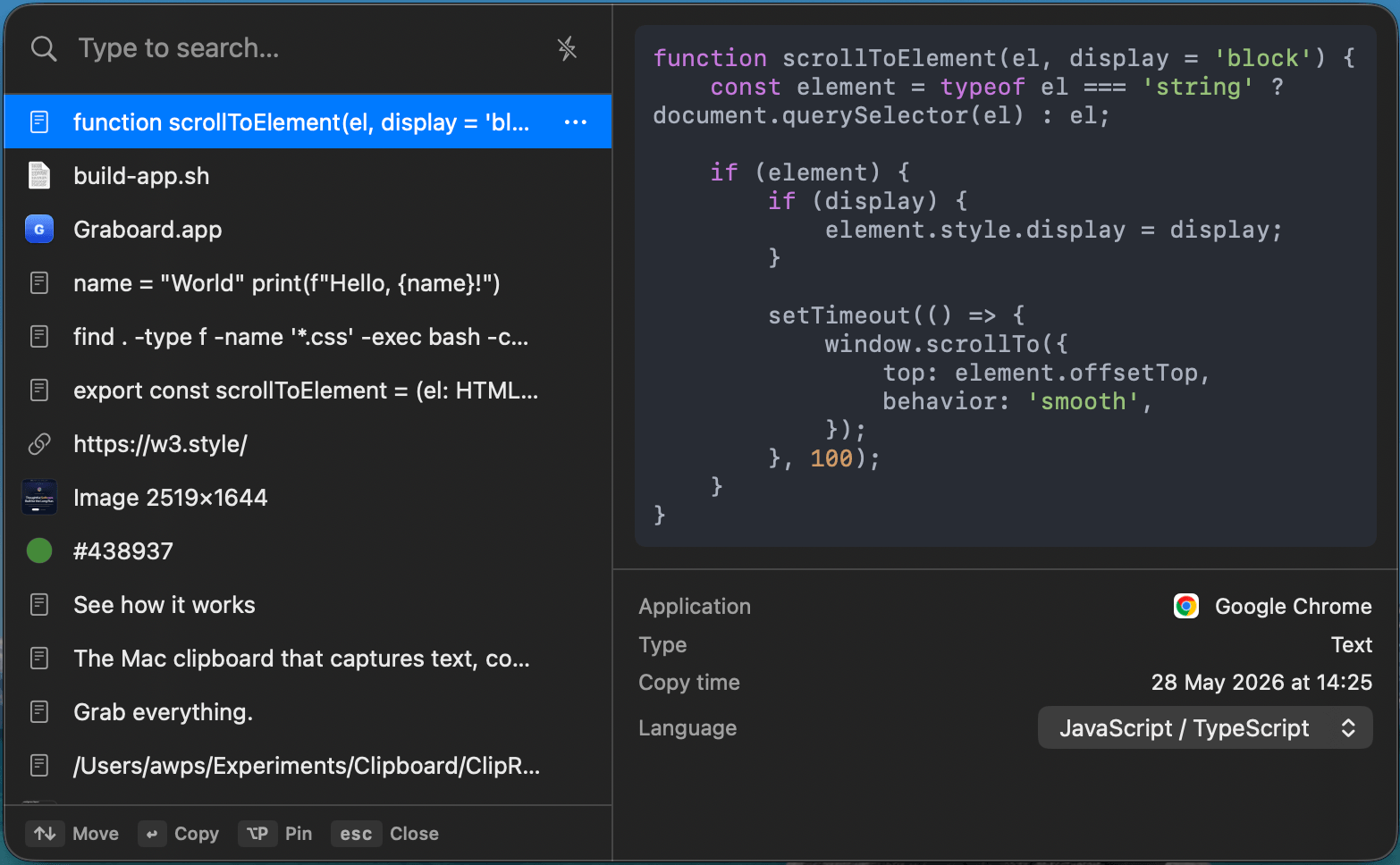The width and height of the screenshot is (1400, 865).
Task: Click the Graboard.app blue icon
Action: [x=39, y=230]
